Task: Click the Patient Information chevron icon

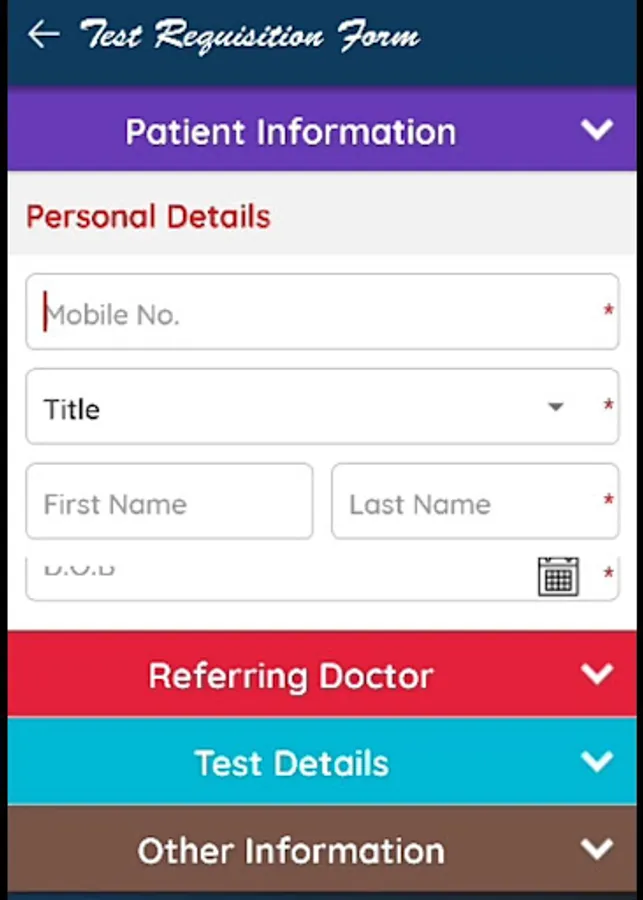Action: click(x=596, y=130)
